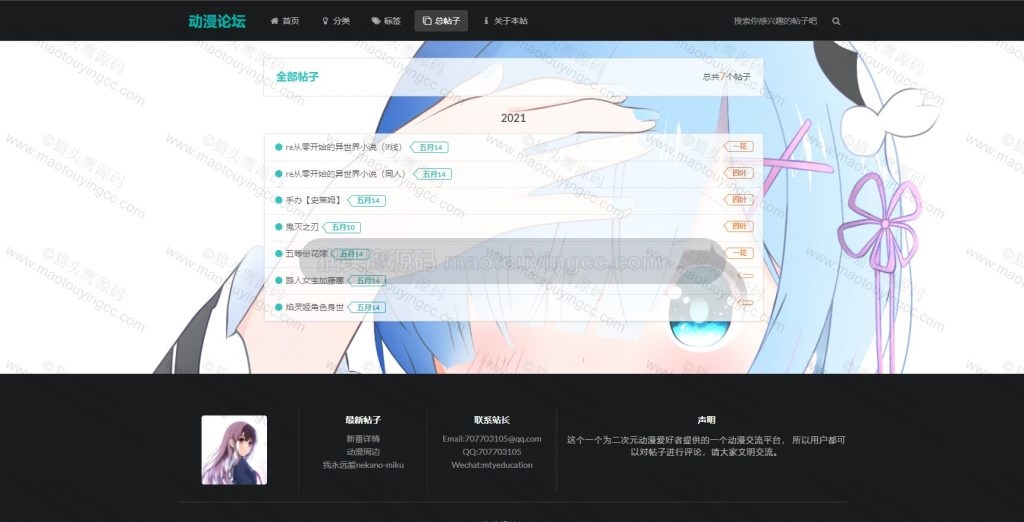This screenshot has height=522, width=1024.
Task: Click the 动漫论坛 site logo
Action: (217, 21)
